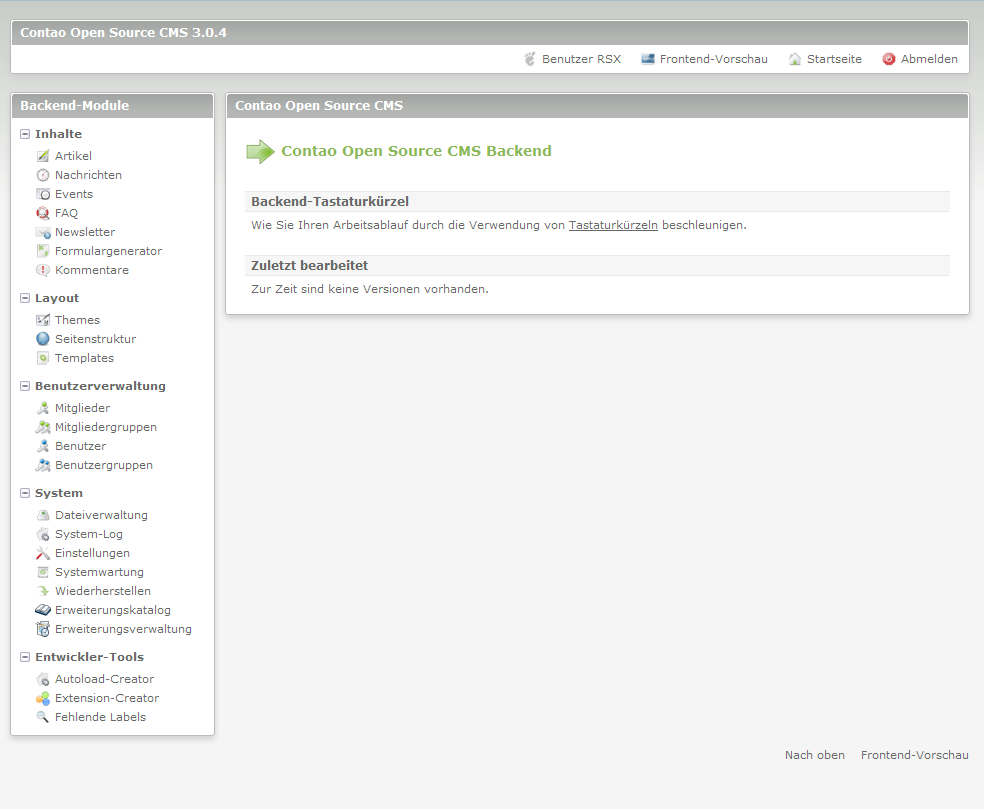The height and width of the screenshot is (809, 984).
Task: Open the Themes module
Action: click(x=77, y=320)
